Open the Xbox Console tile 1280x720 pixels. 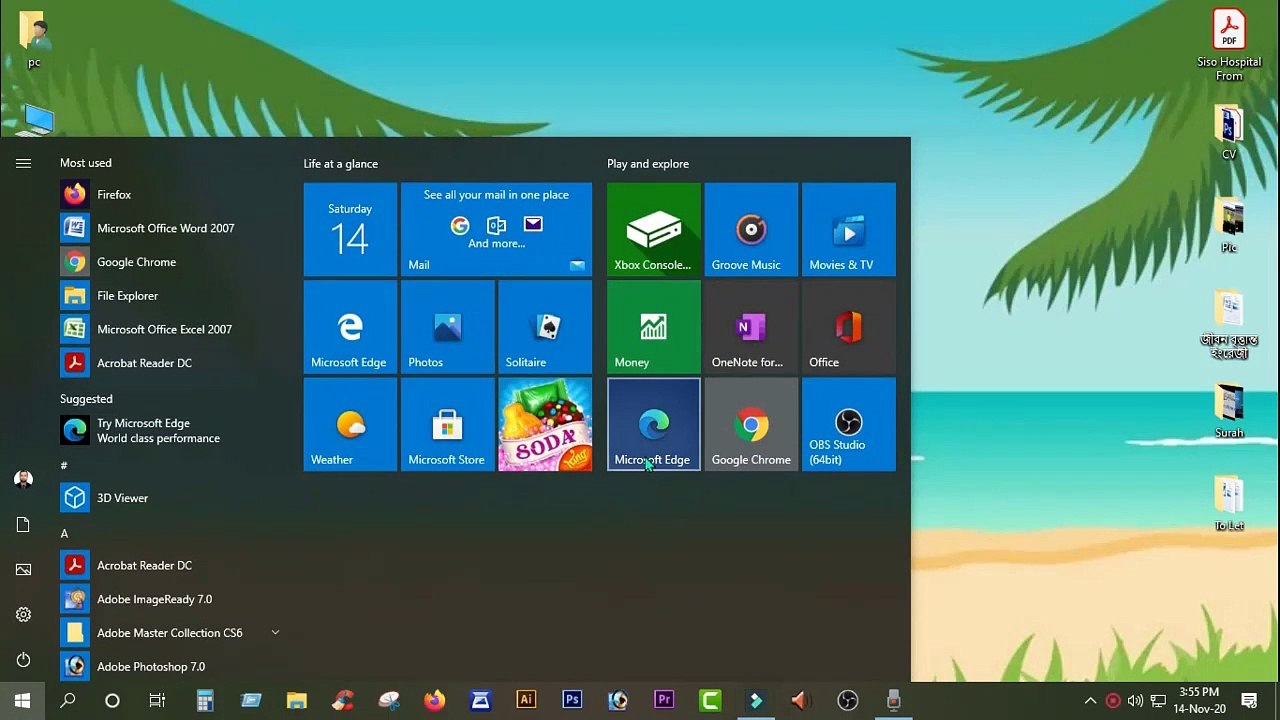tap(654, 229)
